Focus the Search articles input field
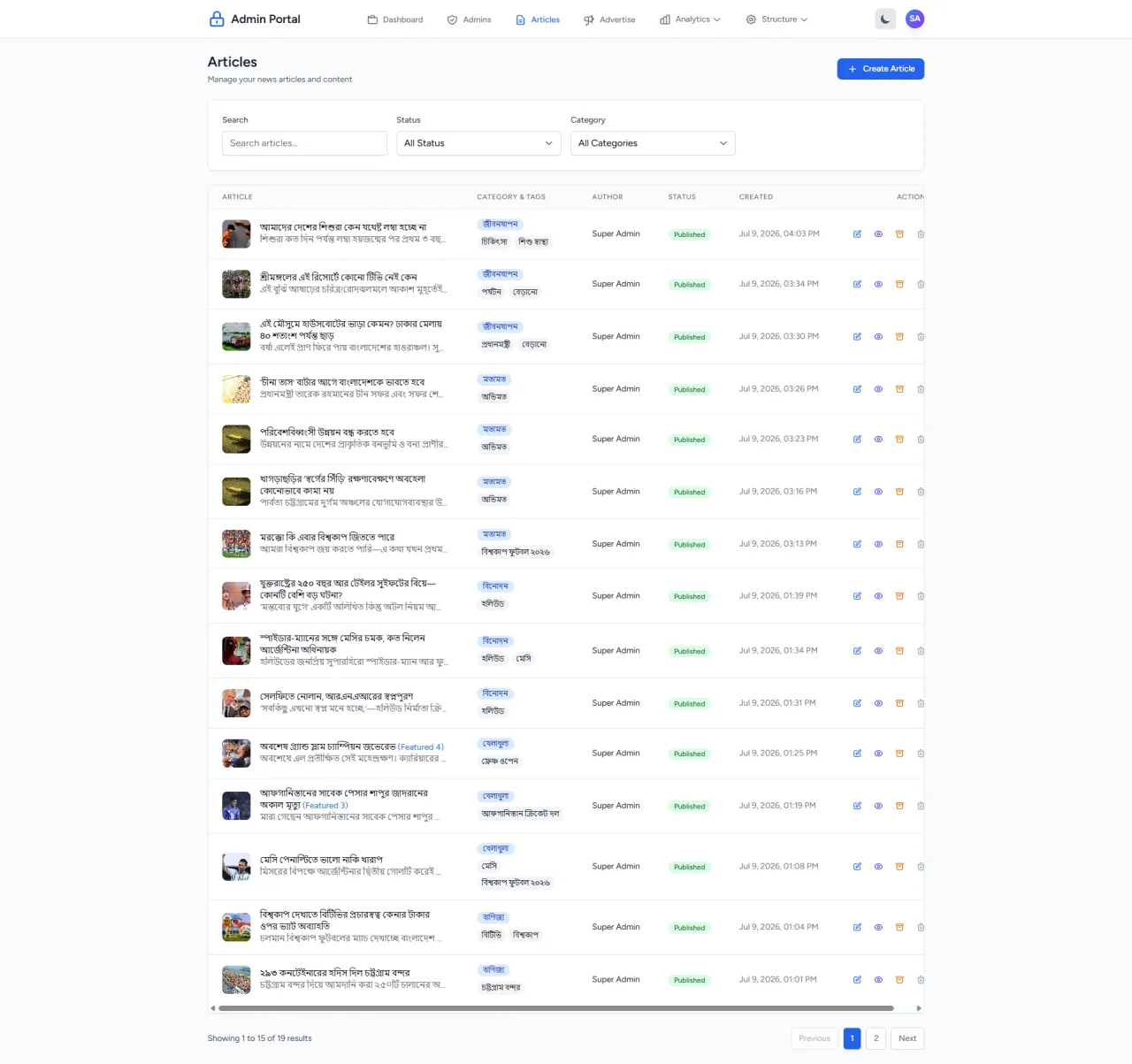Viewport: 1132px width, 1064px height. click(x=304, y=143)
